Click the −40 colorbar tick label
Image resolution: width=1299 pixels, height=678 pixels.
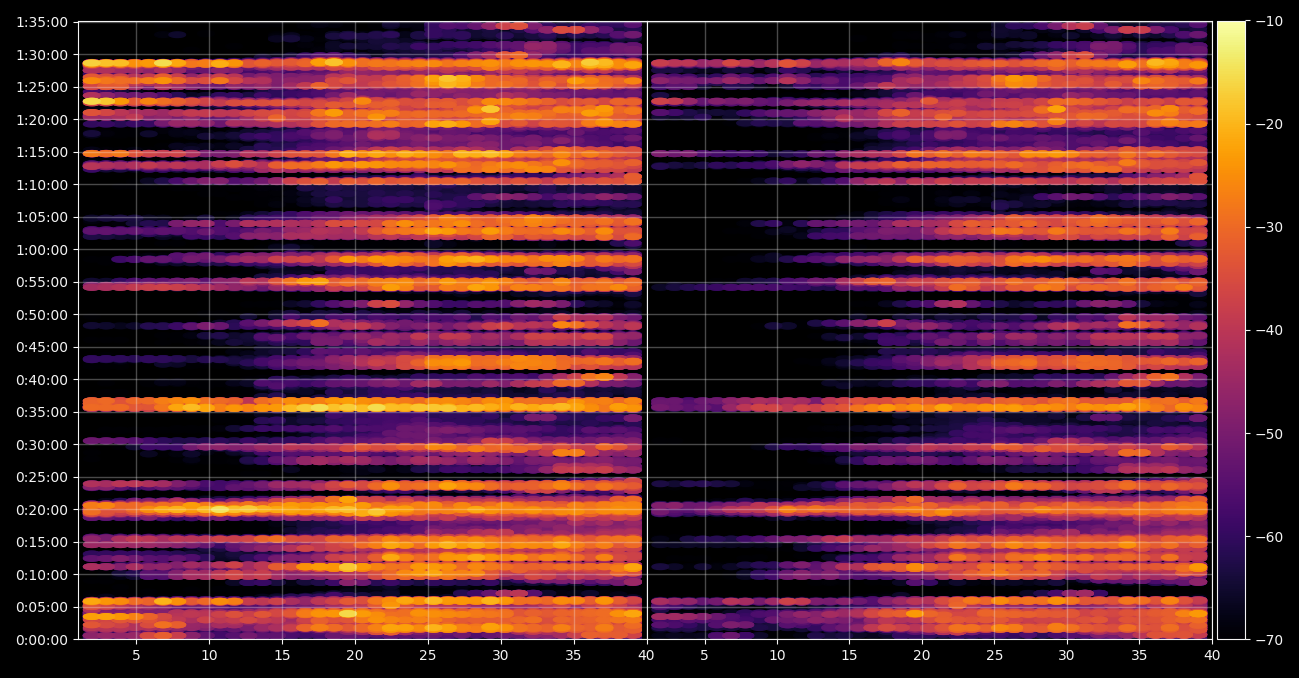1268,330
